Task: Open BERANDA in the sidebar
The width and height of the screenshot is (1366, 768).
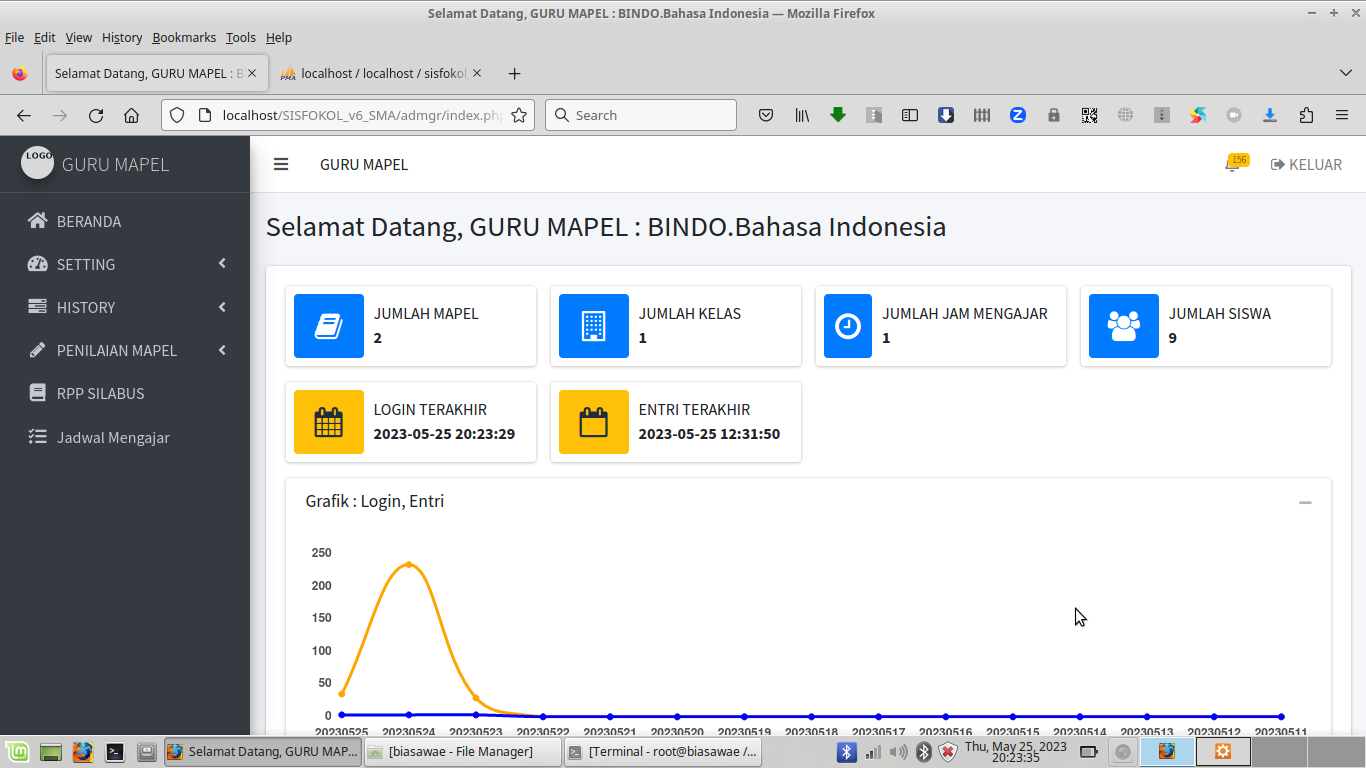Action: coord(125,221)
